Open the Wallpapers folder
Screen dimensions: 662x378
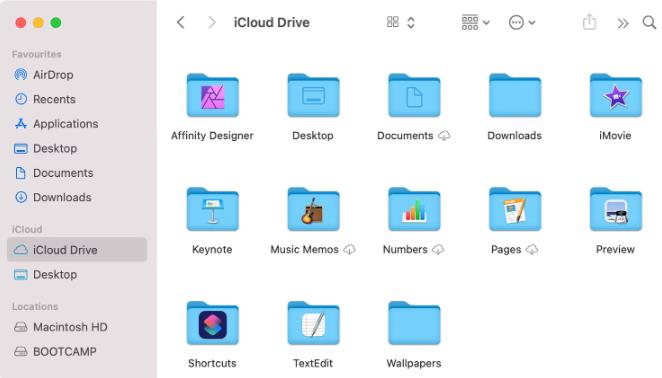tap(414, 323)
